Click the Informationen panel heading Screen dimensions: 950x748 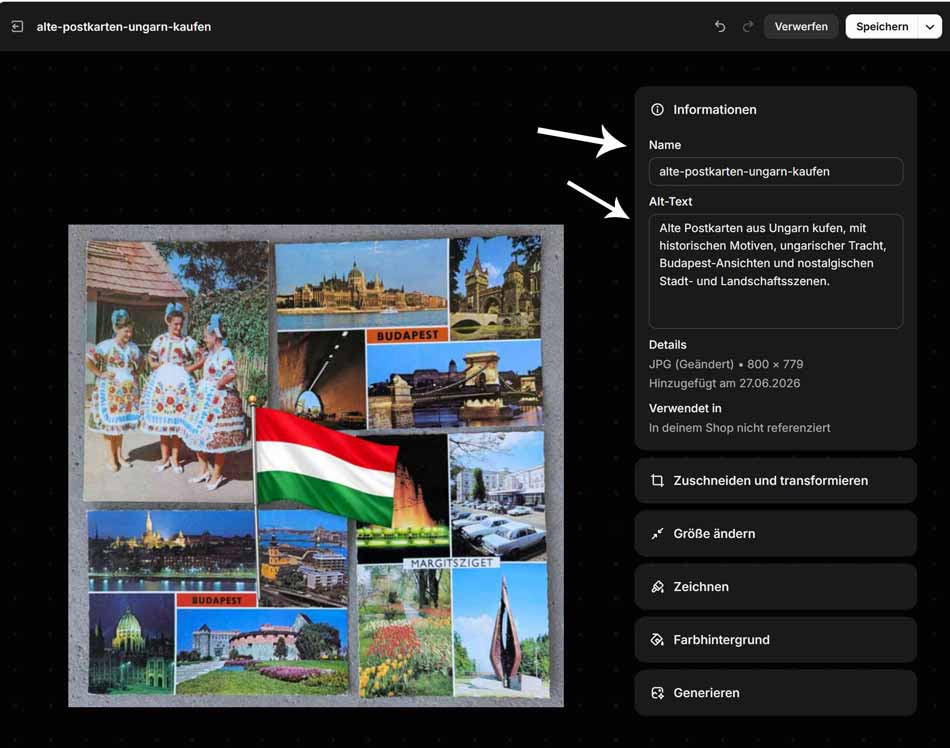pyautogui.click(x=715, y=110)
